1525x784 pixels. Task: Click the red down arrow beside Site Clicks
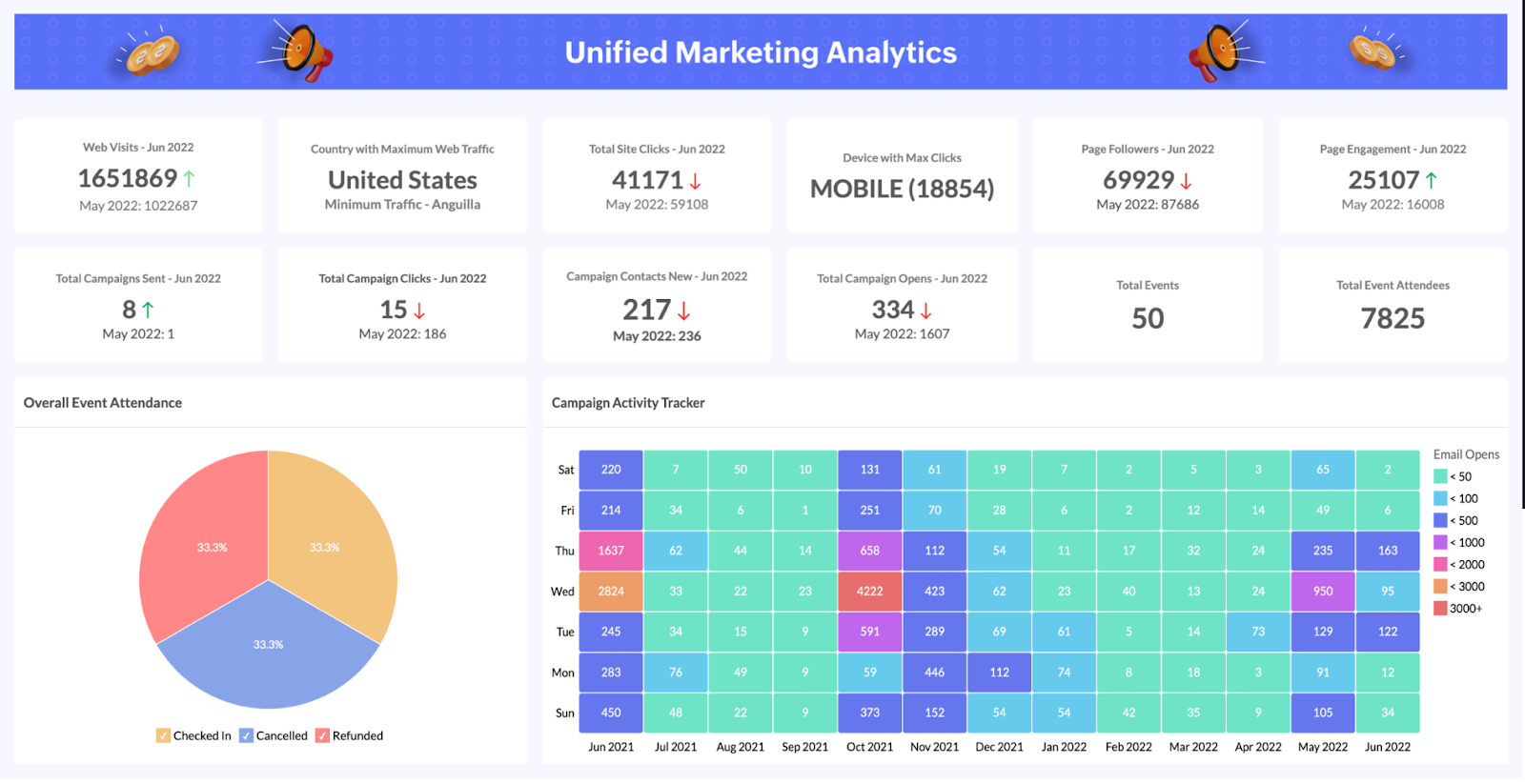click(x=696, y=181)
